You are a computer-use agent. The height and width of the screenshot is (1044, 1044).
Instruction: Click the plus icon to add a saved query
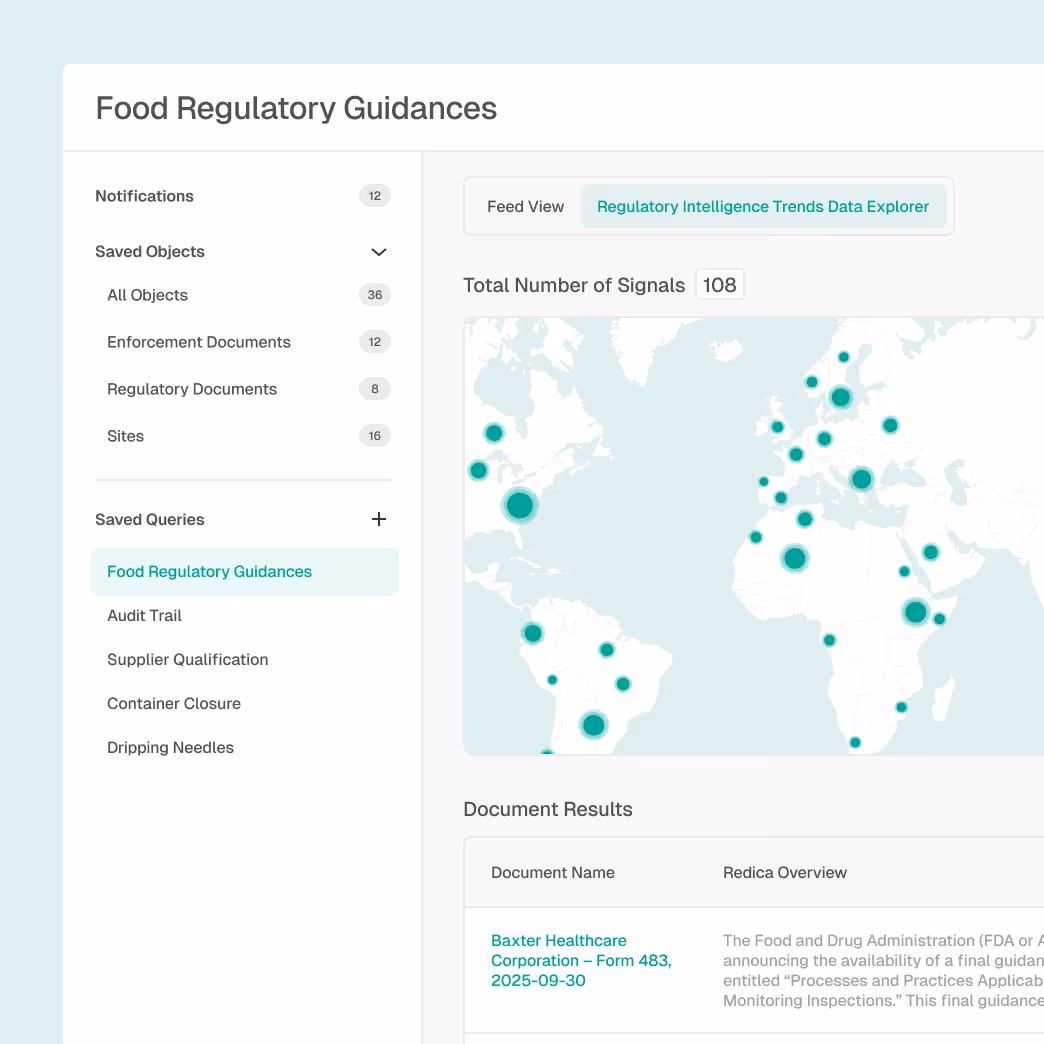(378, 519)
